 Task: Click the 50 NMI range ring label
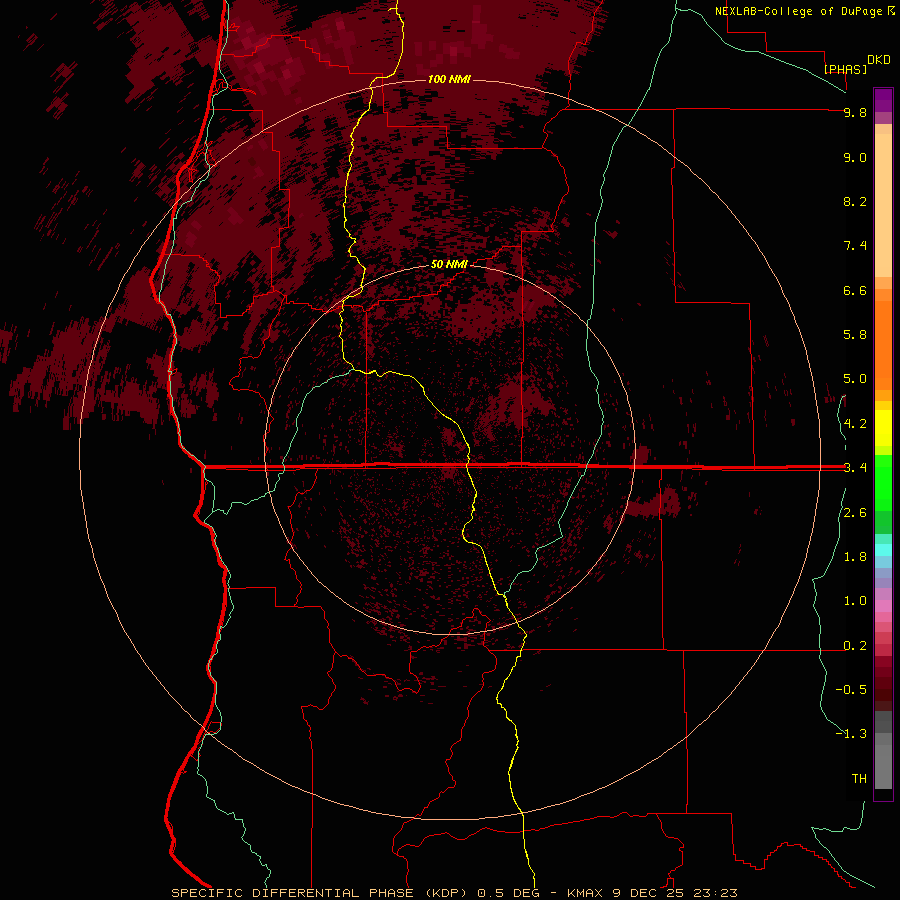(x=449, y=265)
